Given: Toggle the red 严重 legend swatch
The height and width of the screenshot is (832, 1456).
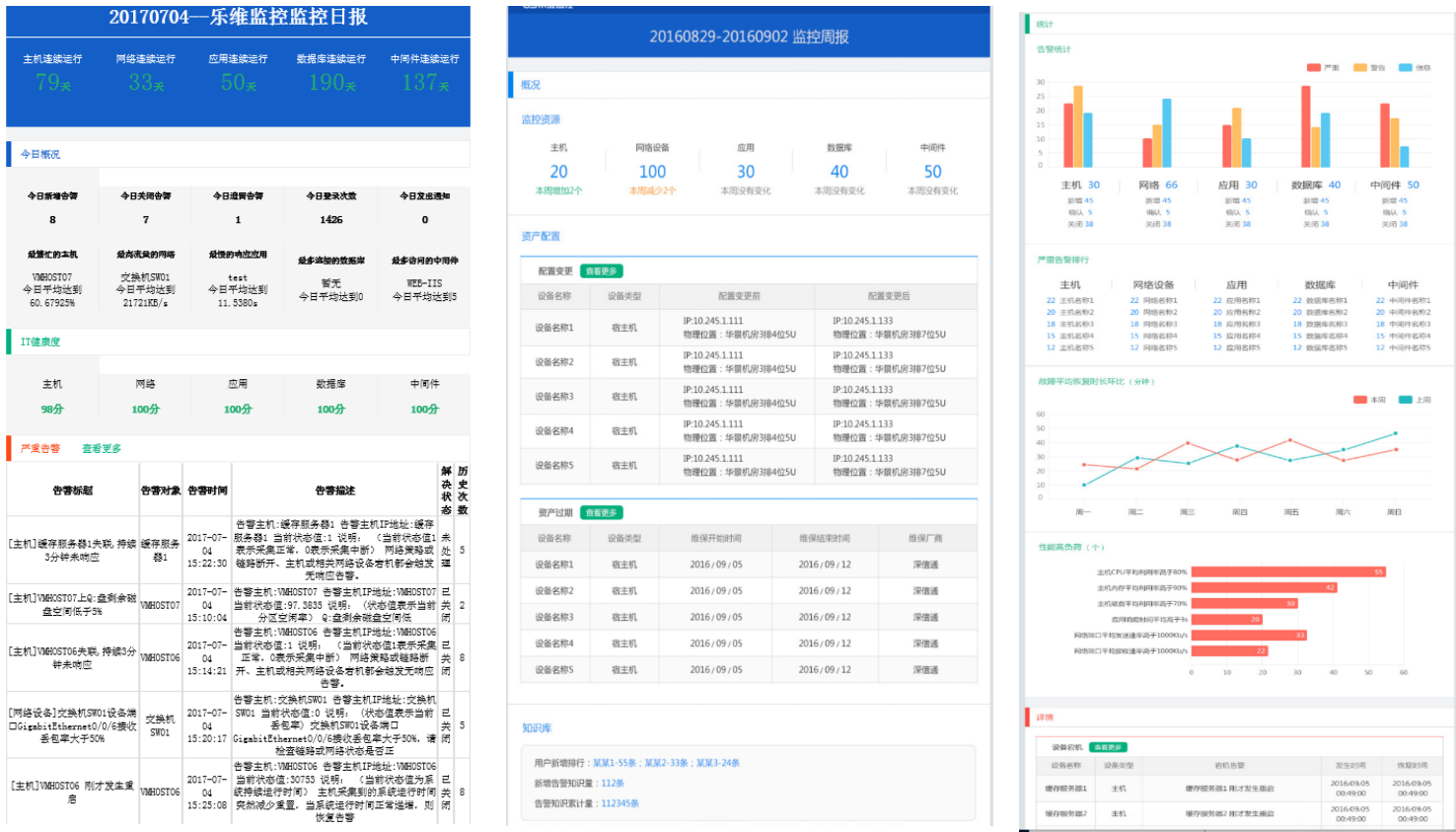Looking at the screenshot, I should (1314, 68).
